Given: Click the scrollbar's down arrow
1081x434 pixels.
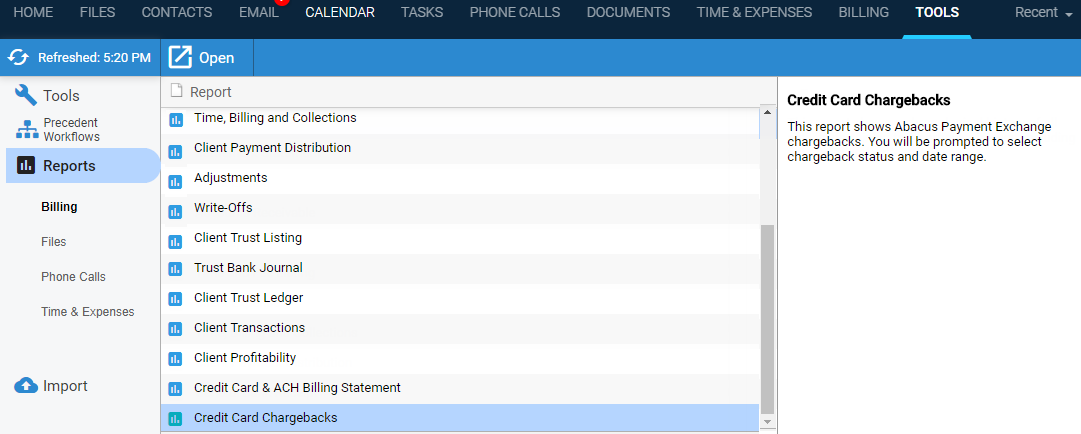Looking at the screenshot, I should [x=767, y=420].
